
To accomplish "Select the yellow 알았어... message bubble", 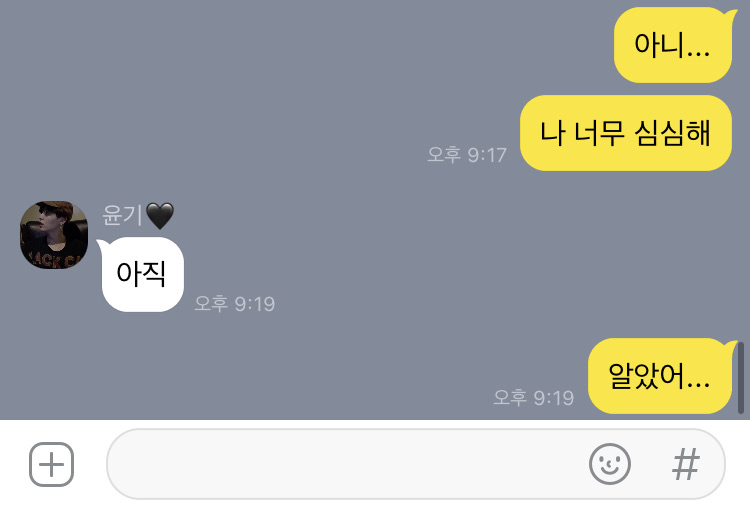I will [660, 376].
